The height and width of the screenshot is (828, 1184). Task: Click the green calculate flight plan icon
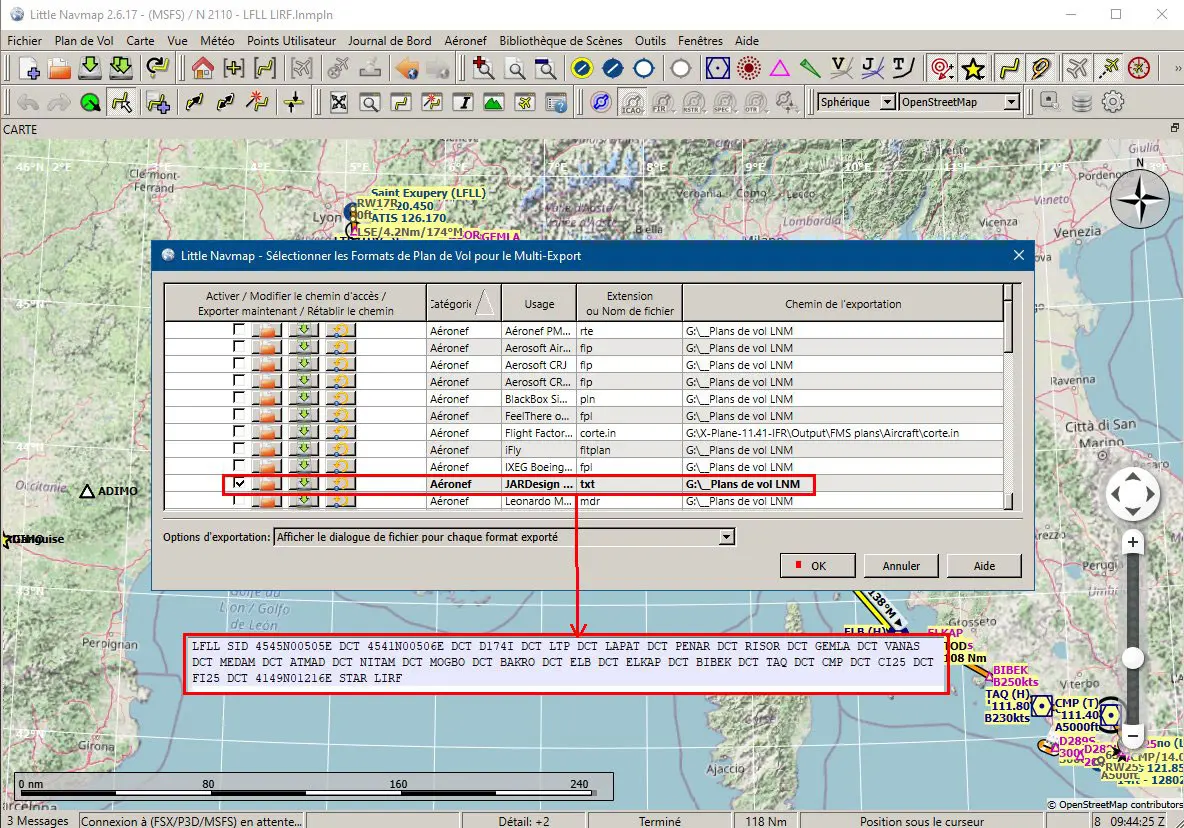click(x=91, y=102)
